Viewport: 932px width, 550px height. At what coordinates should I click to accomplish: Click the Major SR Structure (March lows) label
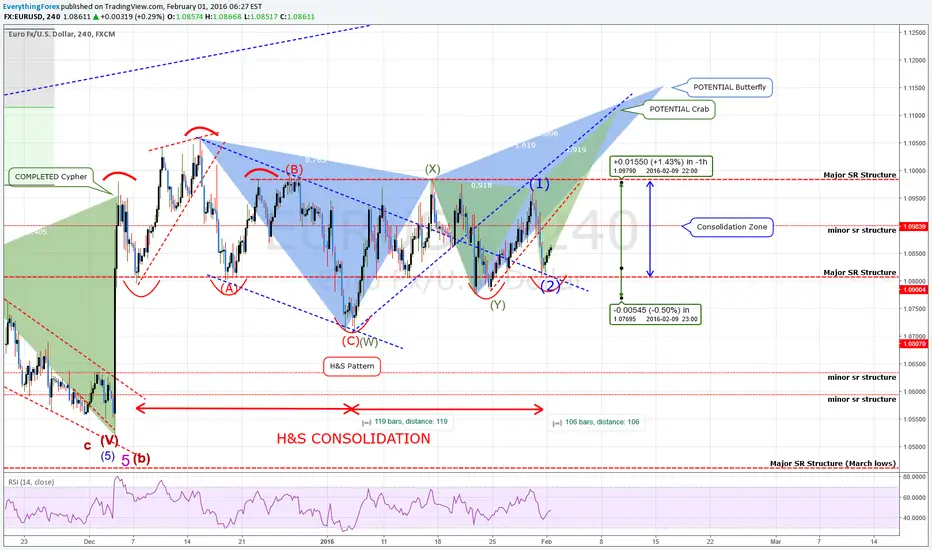[833, 463]
